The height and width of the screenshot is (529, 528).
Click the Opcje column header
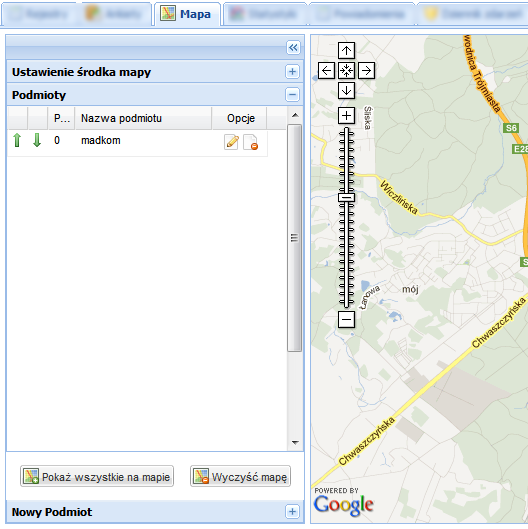click(x=240, y=118)
